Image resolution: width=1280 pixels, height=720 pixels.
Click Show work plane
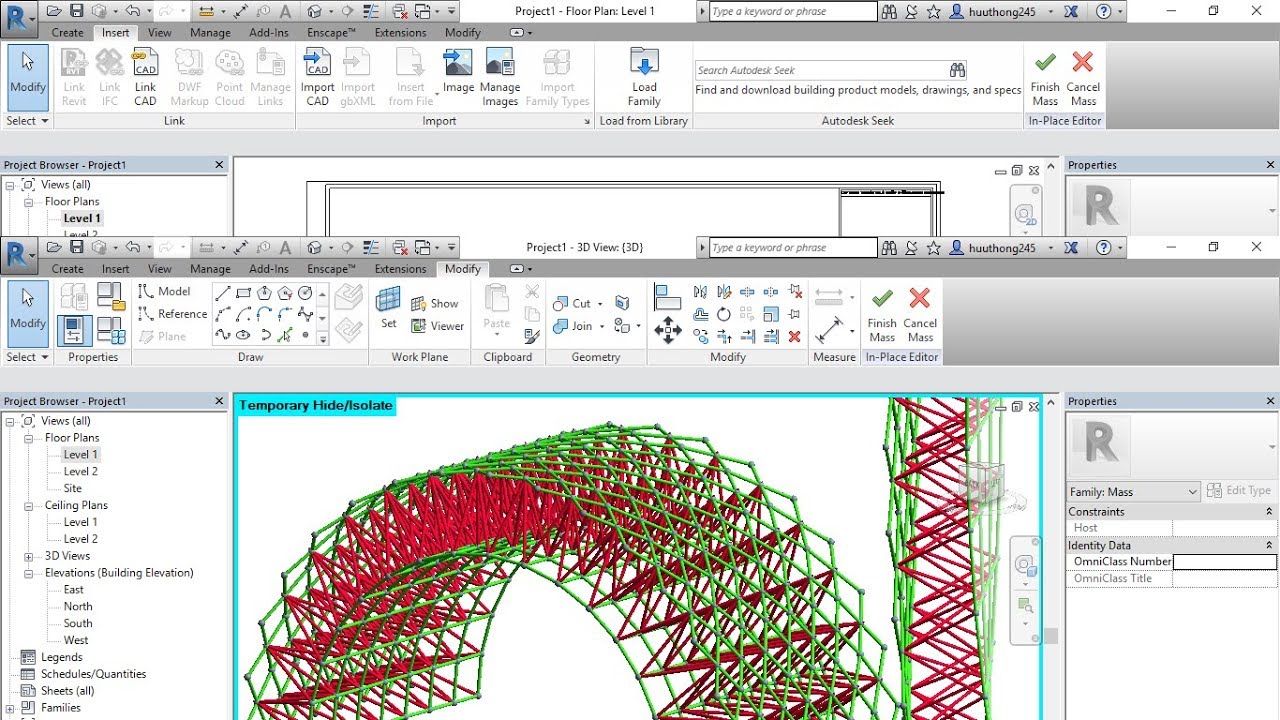point(433,303)
